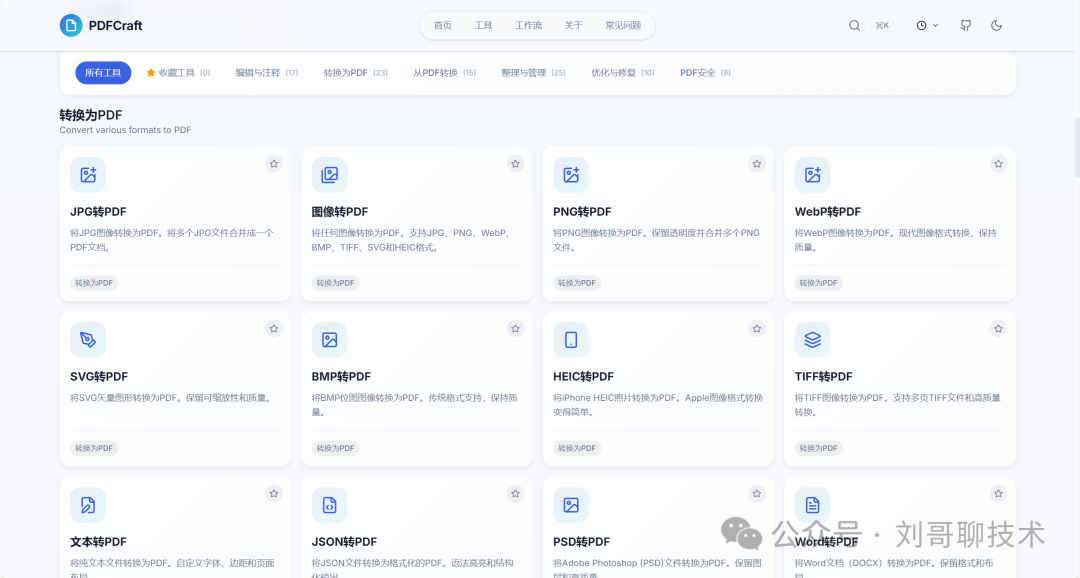Viewport: 1080px width, 578px height.
Task: Select the HEIC转PDF phone-shaped icon
Action: [x=571, y=339]
